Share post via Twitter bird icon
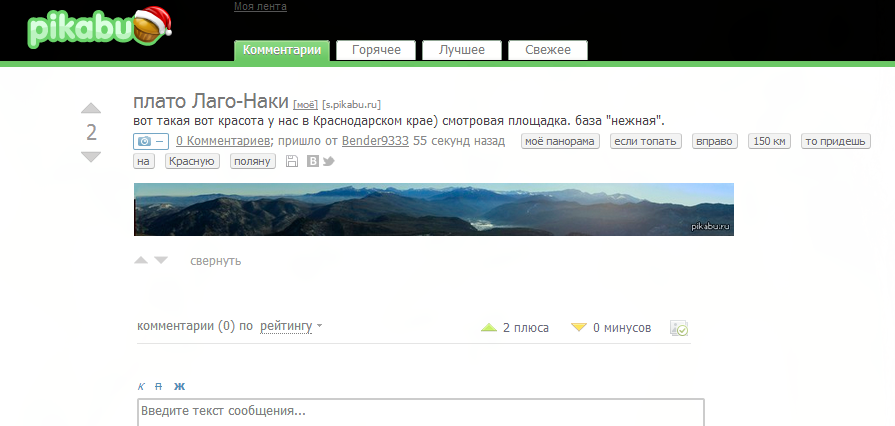The width and height of the screenshot is (895, 426). click(x=328, y=161)
